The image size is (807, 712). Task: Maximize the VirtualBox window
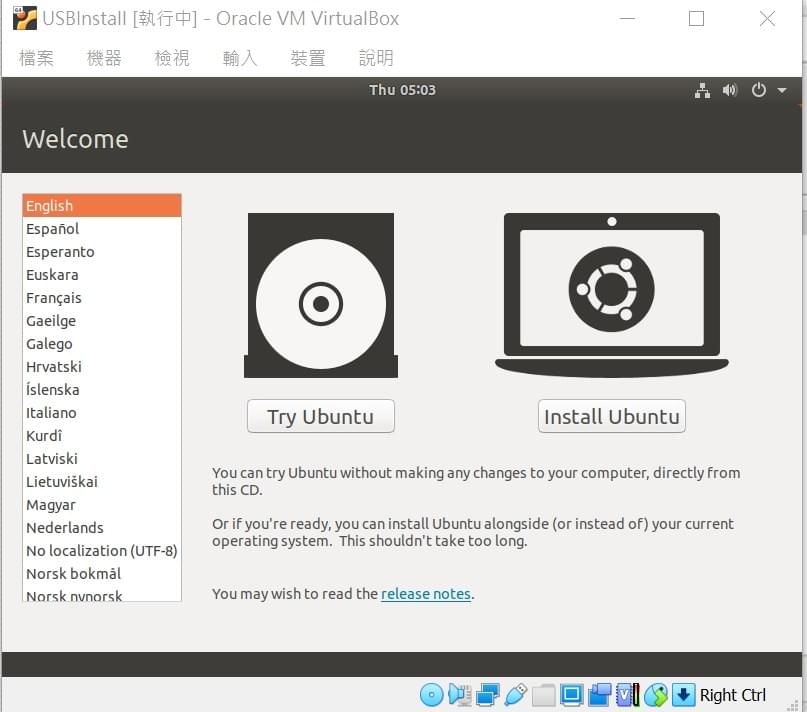click(x=696, y=19)
